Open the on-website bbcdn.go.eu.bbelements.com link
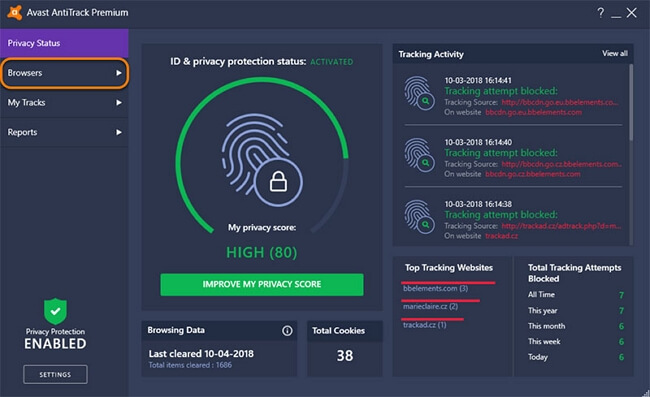 [x=533, y=112]
